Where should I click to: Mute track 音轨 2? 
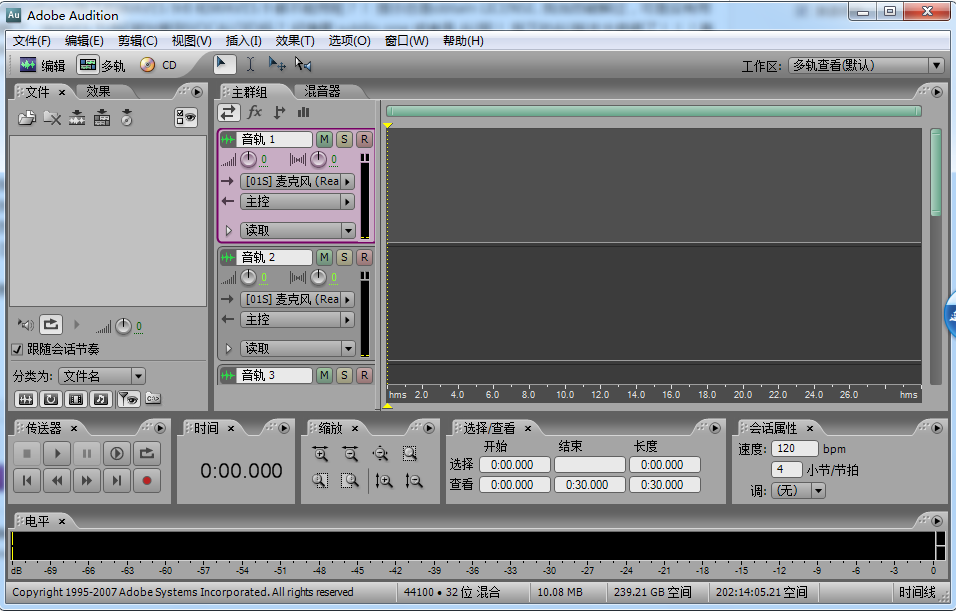pyautogui.click(x=324, y=257)
